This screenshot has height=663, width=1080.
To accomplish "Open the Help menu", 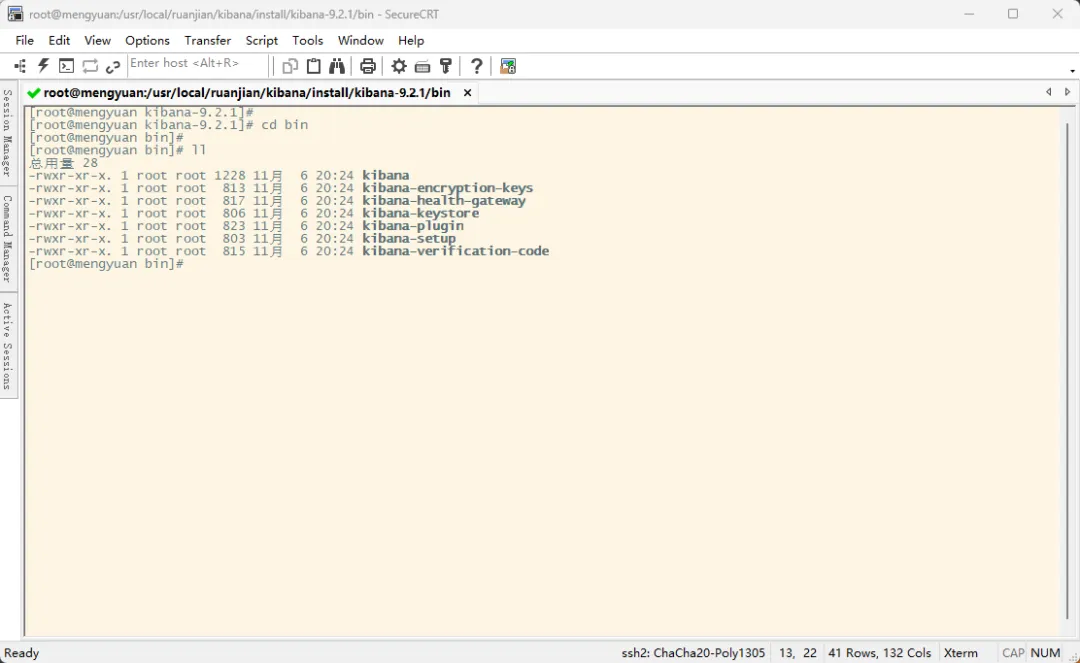I will (411, 41).
